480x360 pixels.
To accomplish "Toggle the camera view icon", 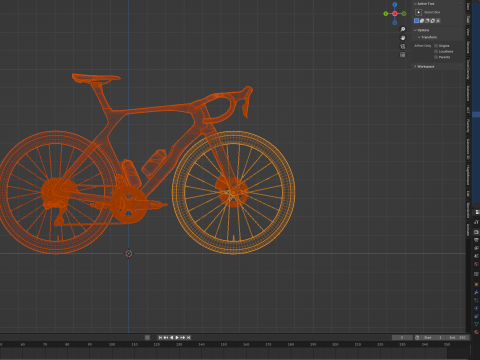I will pyautogui.click(x=403, y=46).
